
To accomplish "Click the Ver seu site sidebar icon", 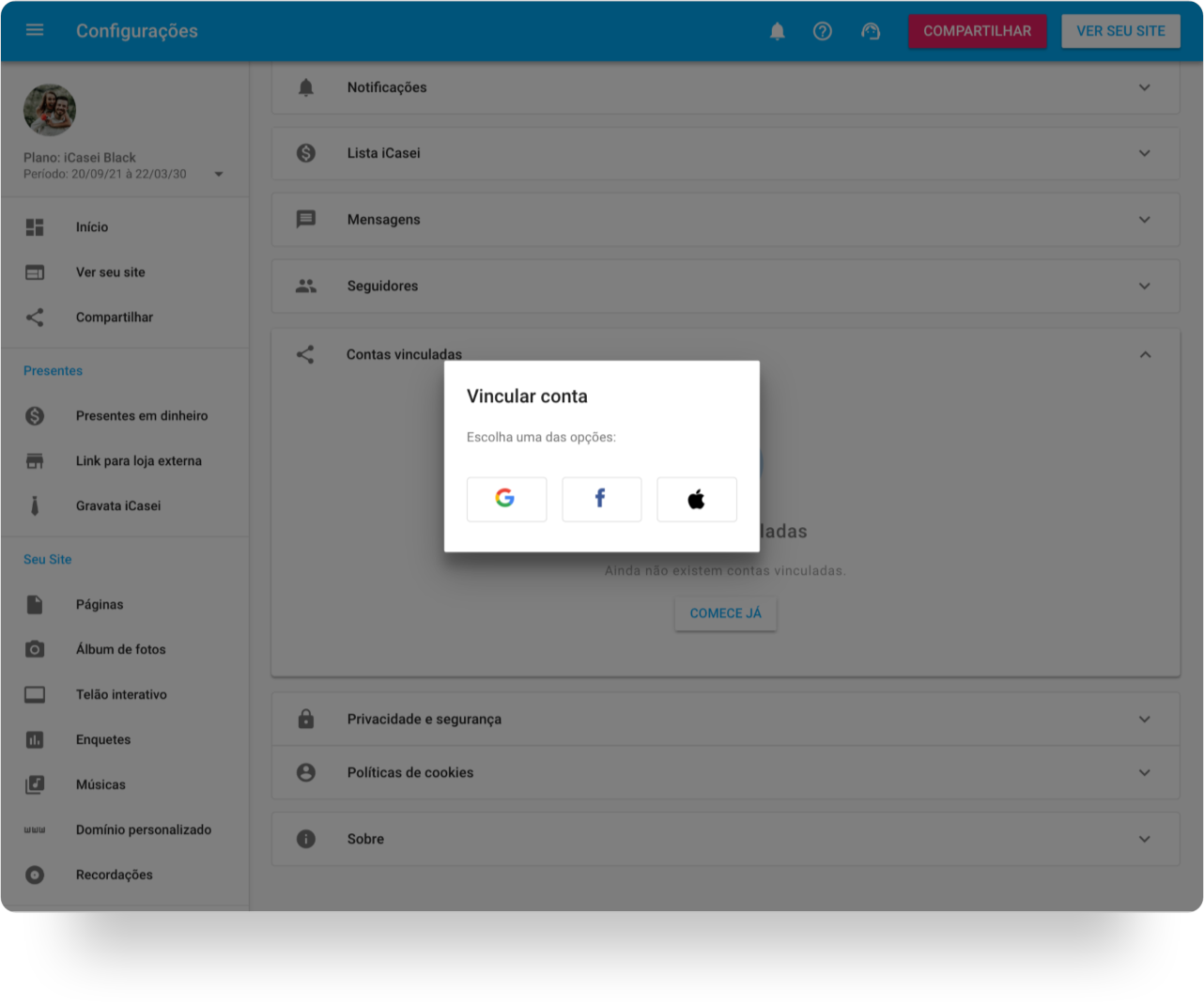I will click(x=35, y=272).
